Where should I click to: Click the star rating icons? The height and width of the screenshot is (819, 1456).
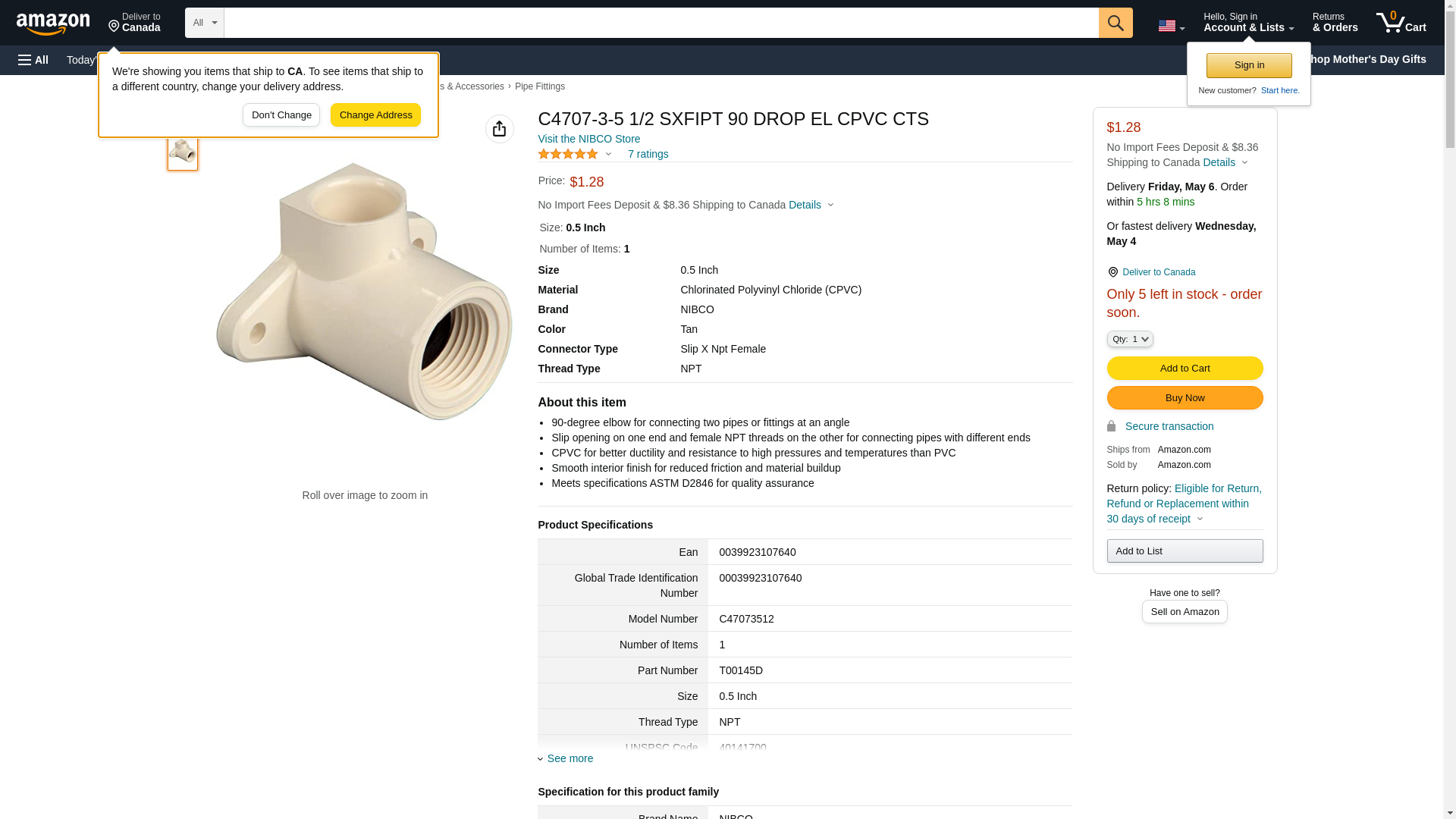[x=568, y=154]
